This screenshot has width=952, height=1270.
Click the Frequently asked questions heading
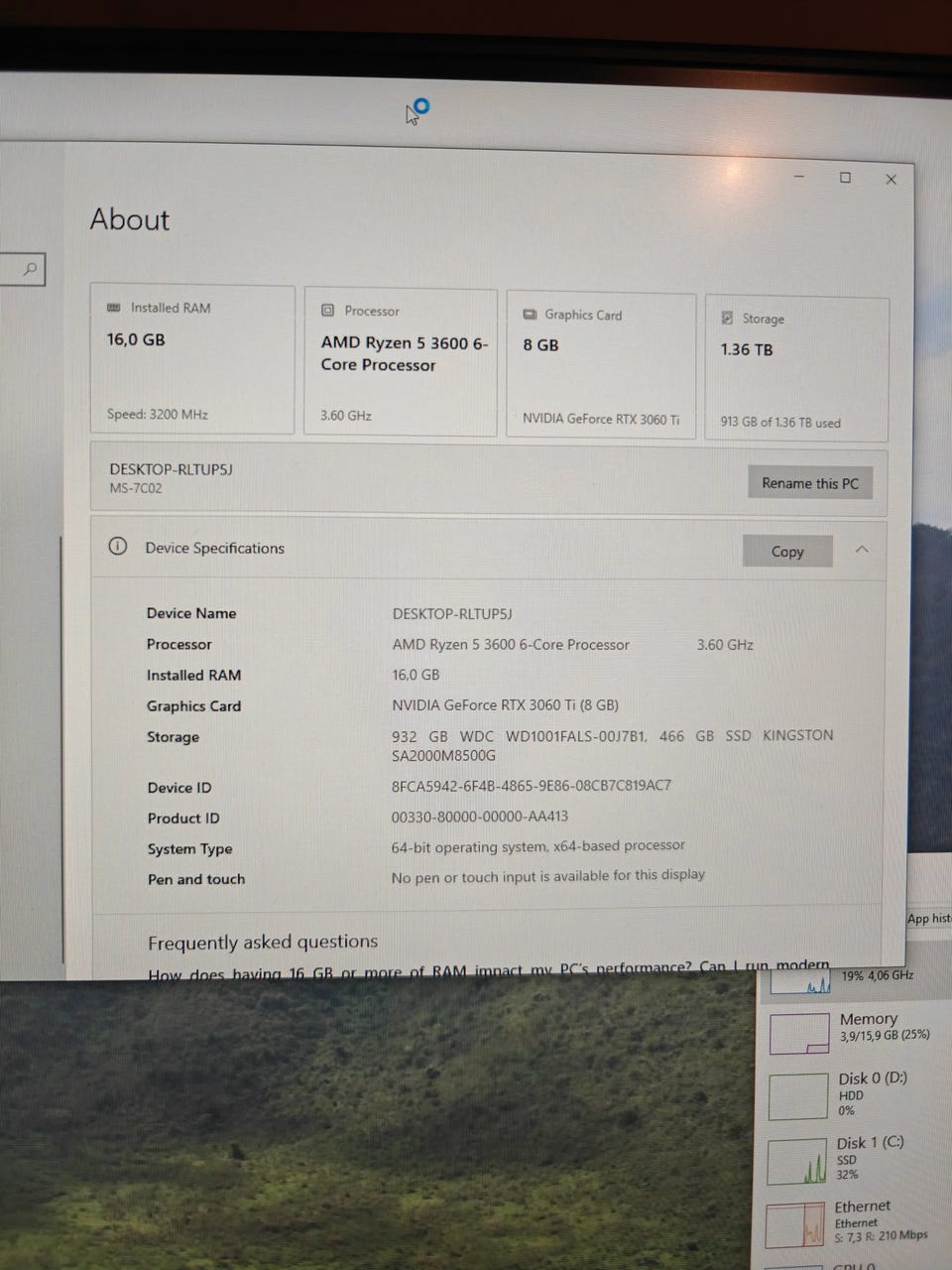tap(263, 942)
